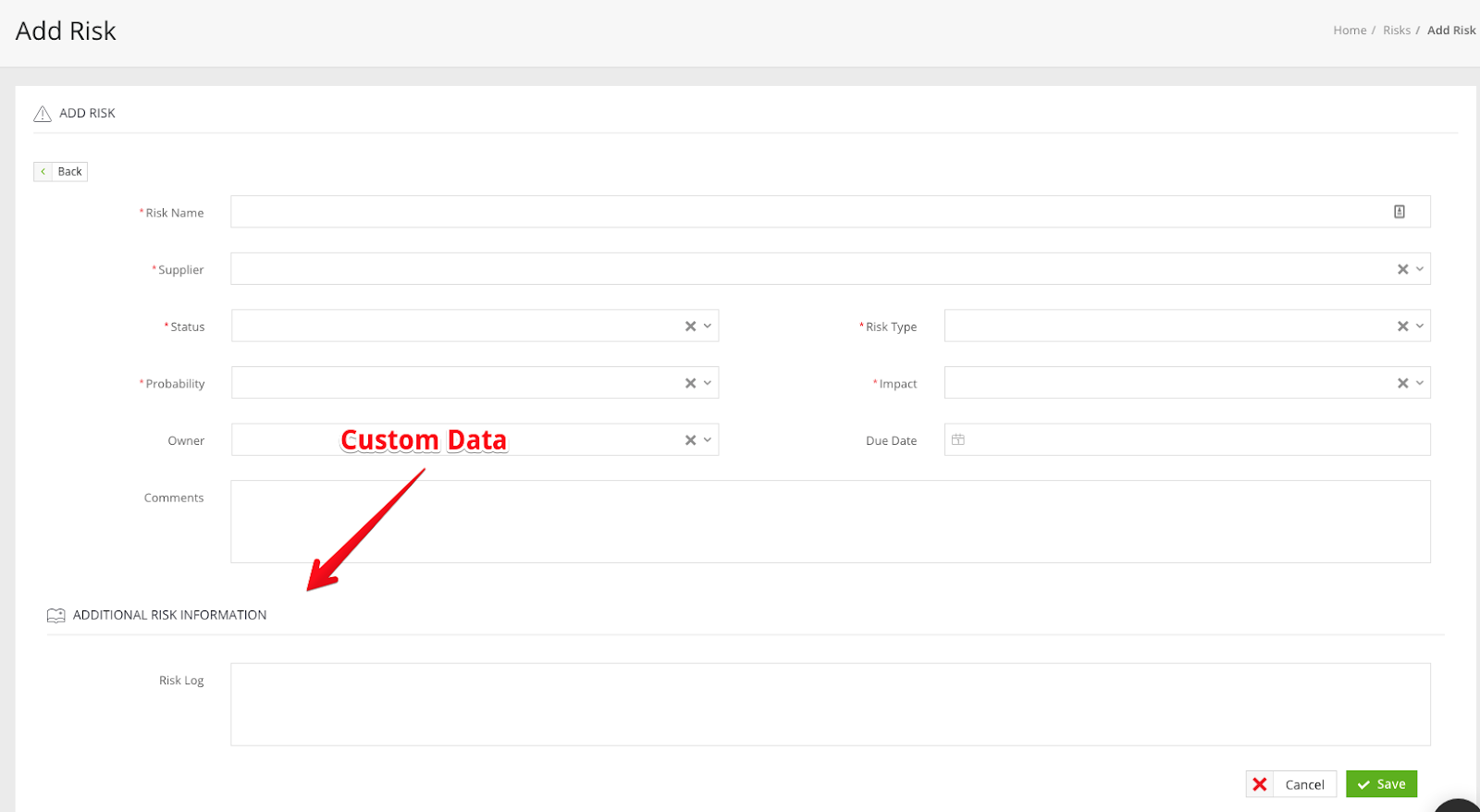Image resolution: width=1480 pixels, height=812 pixels.
Task: Click into the Risk Log text area
Action: pyautogui.click(x=830, y=704)
